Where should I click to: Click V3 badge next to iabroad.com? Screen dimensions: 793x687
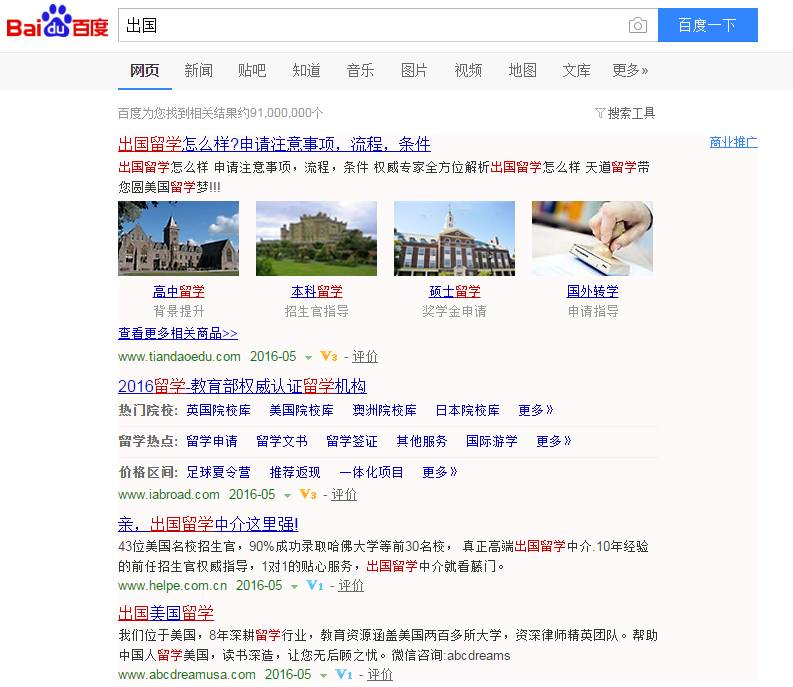pyautogui.click(x=308, y=494)
